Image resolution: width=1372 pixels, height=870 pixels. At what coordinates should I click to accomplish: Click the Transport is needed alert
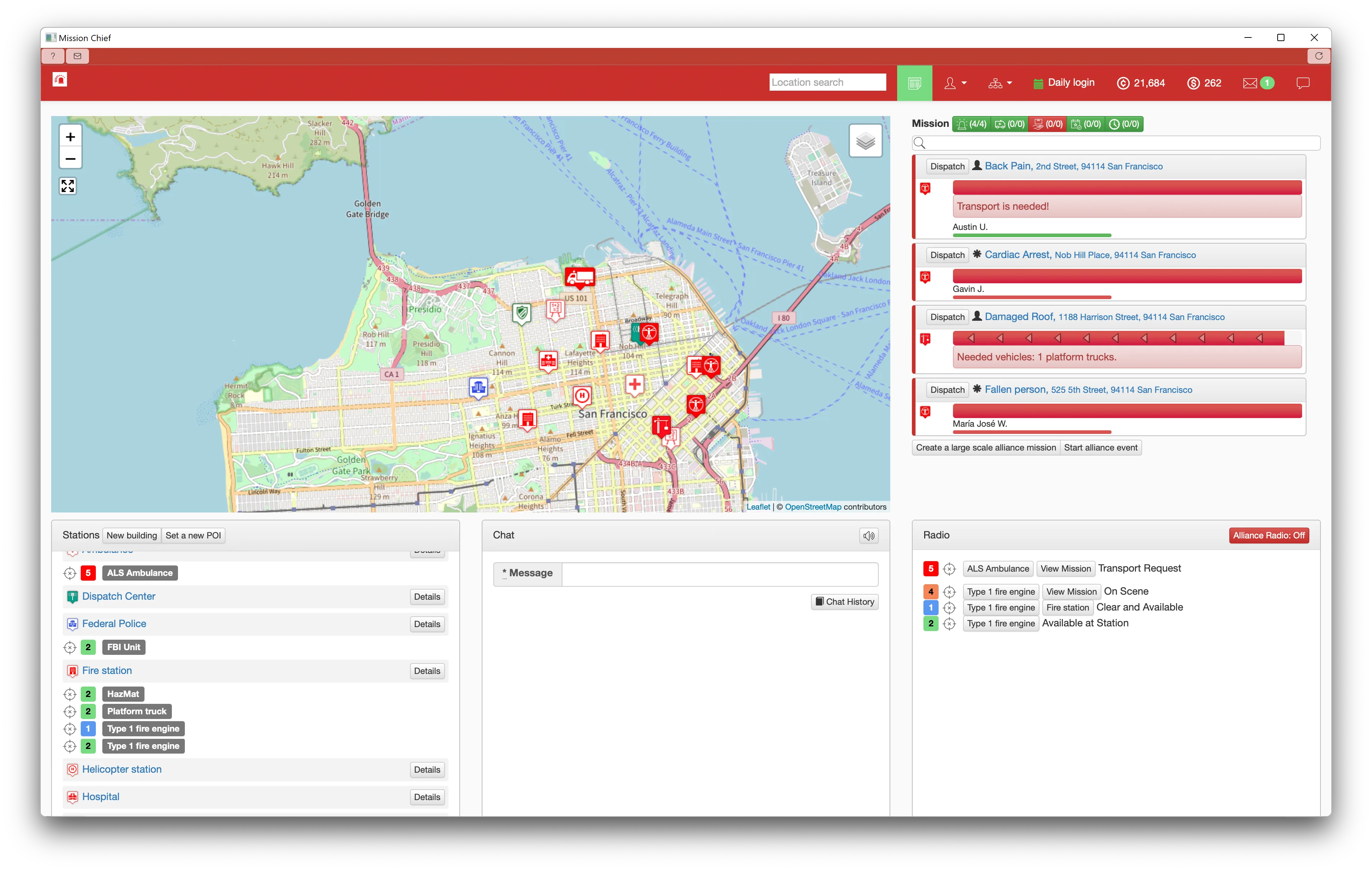coord(1126,207)
